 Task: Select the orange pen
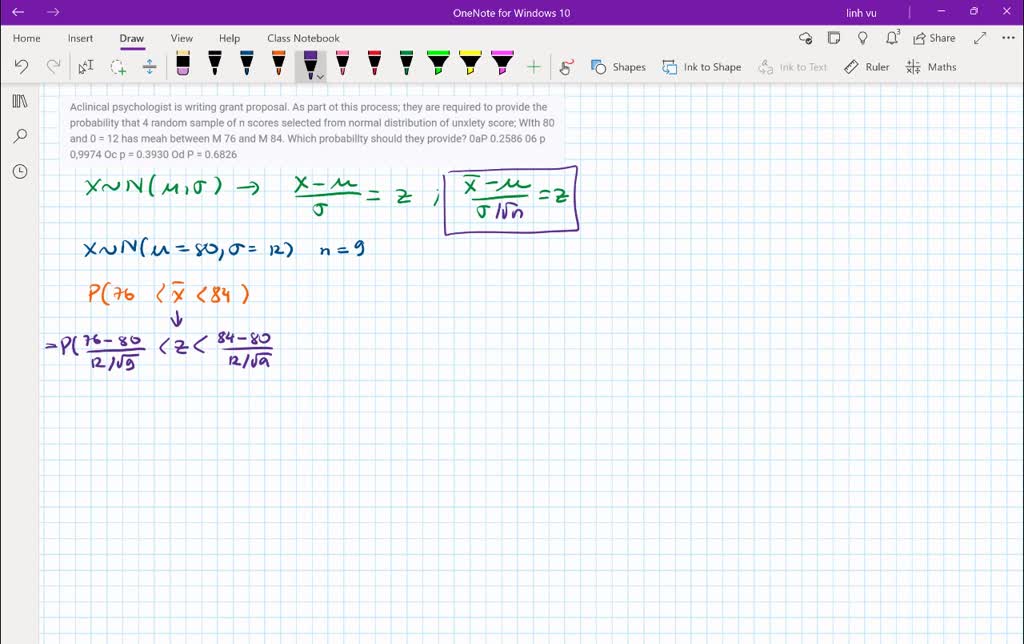click(x=279, y=64)
